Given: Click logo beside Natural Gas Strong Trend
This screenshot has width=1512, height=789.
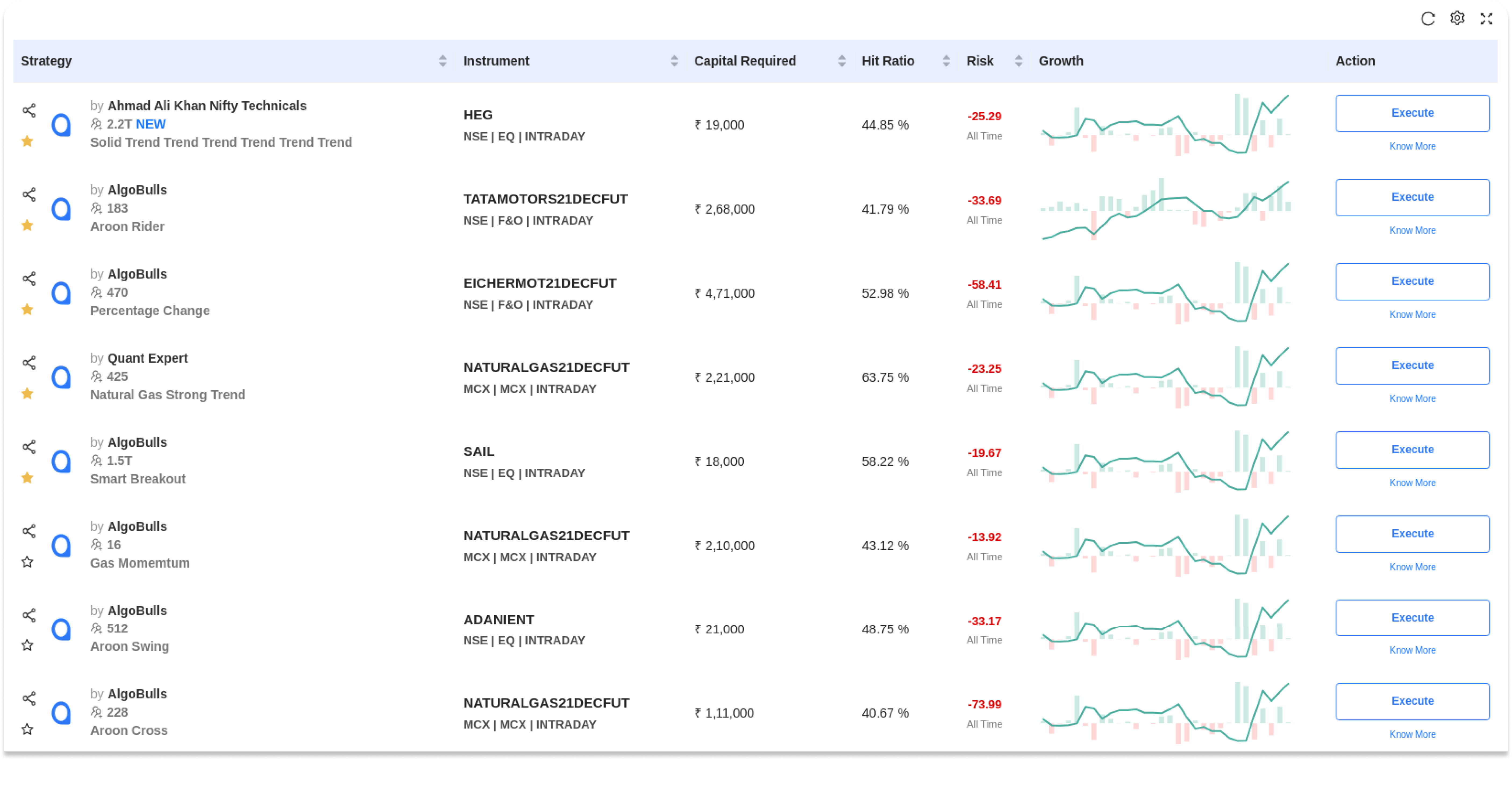Looking at the screenshot, I should point(61,377).
